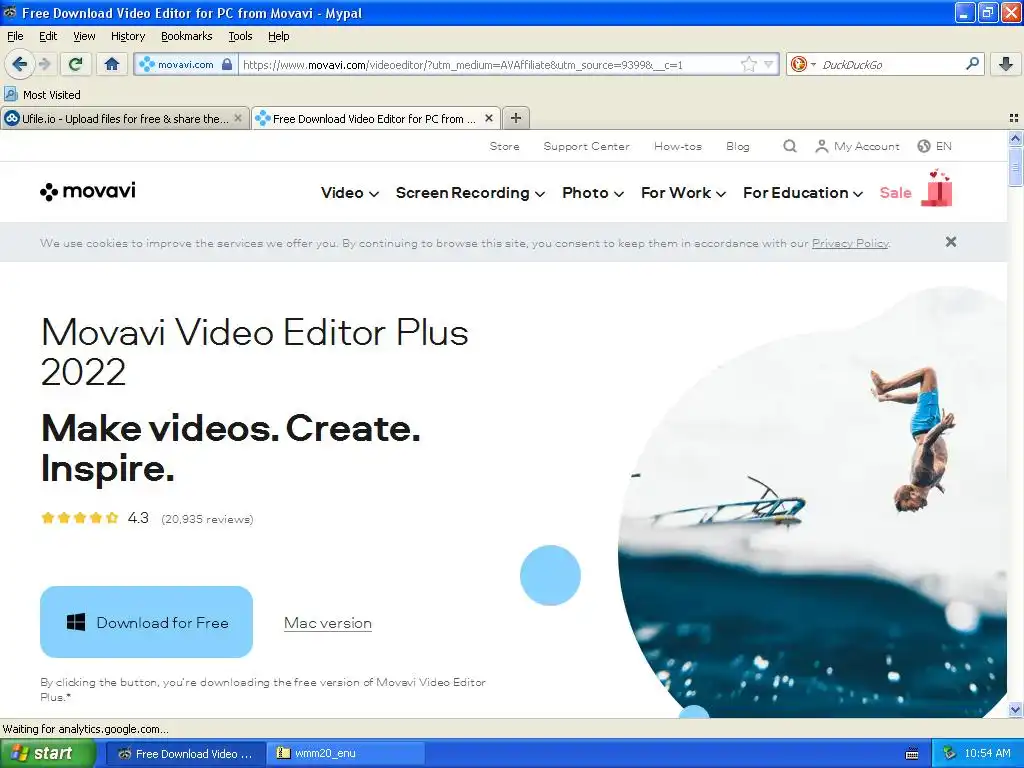
Task: Open My Account with the person icon
Action: pyautogui.click(x=857, y=146)
